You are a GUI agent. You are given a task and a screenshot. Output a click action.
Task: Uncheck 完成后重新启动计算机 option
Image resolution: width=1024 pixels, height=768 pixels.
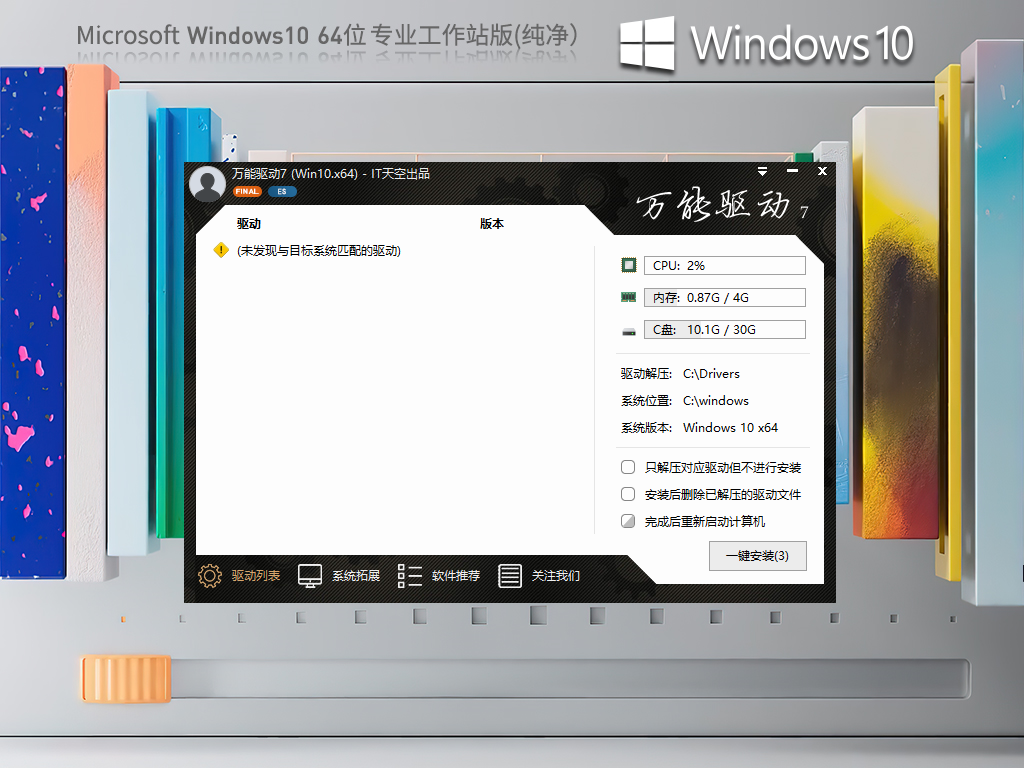[x=628, y=520]
